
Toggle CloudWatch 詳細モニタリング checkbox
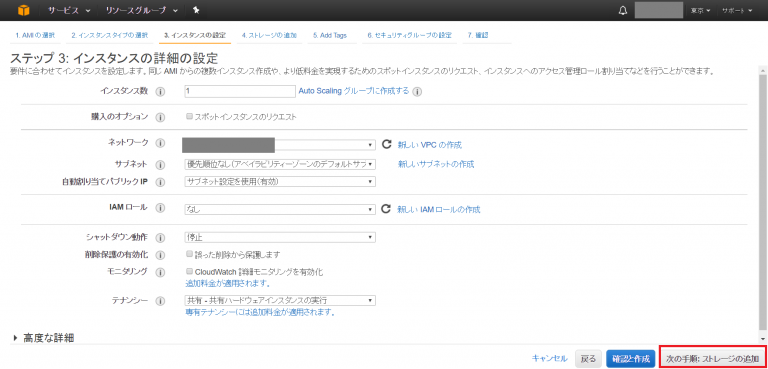(189, 271)
